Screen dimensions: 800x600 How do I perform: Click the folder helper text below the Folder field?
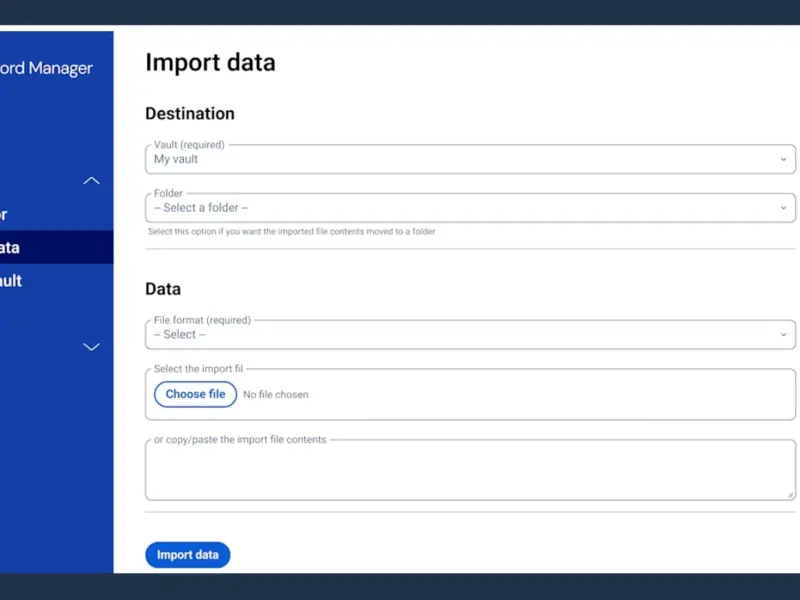291,231
